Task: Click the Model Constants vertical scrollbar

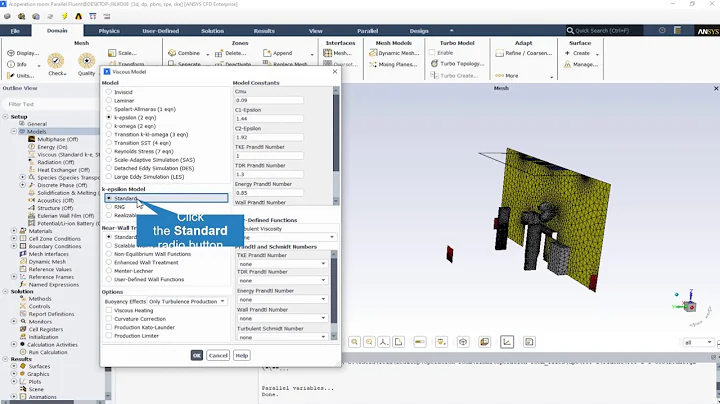Action: [x=336, y=146]
